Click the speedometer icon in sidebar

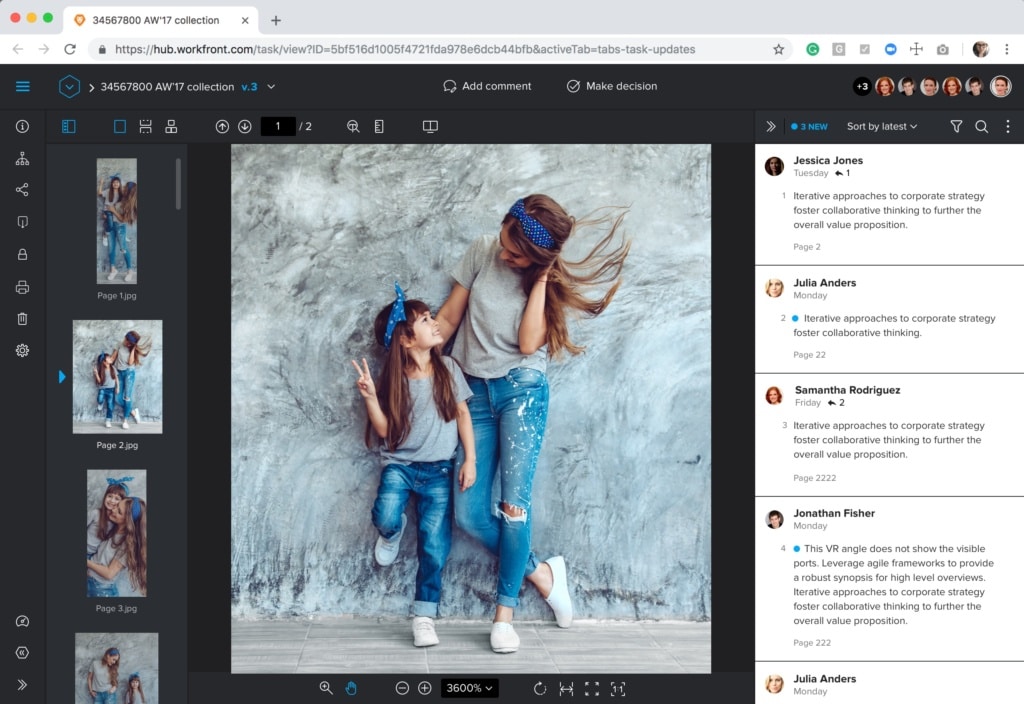point(22,620)
